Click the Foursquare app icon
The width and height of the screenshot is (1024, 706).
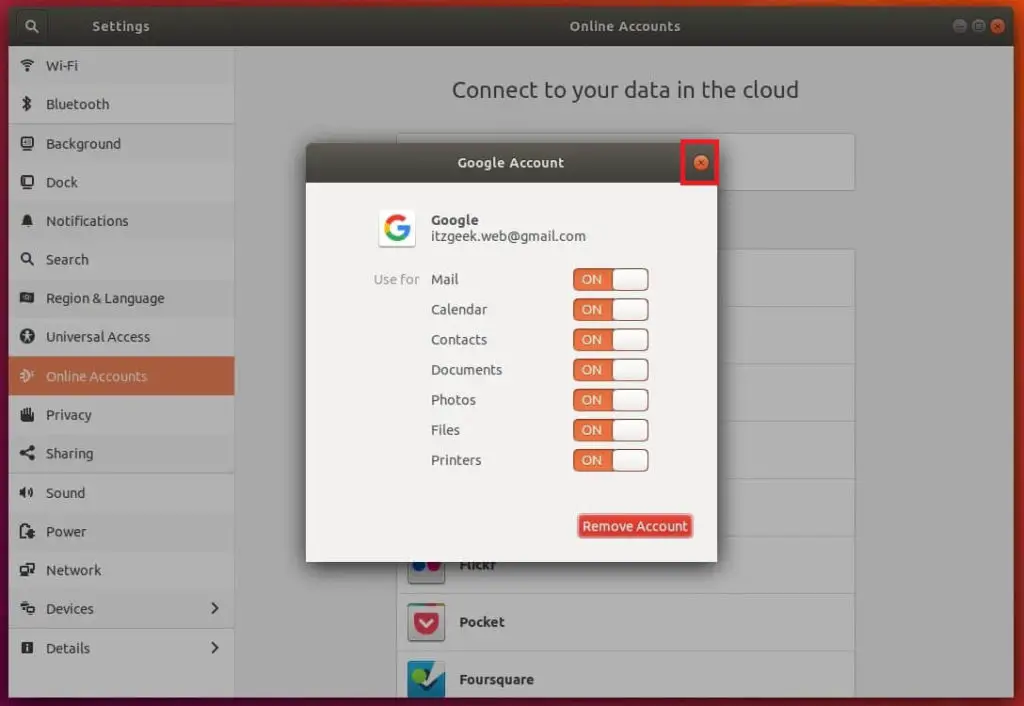click(426, 679)
